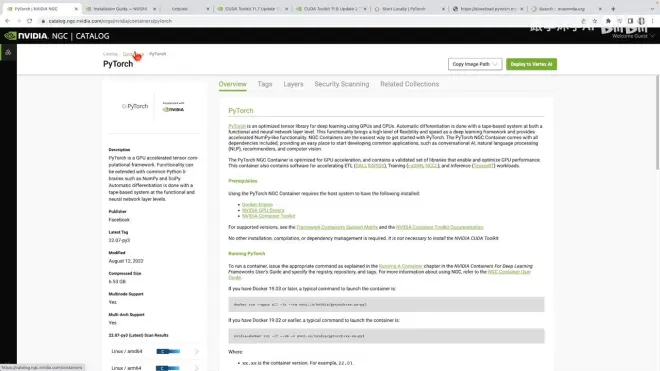Open the Framework Containers Support Matrix link
Viewport: 660px width, 371px height.
(x=337, y=227)
